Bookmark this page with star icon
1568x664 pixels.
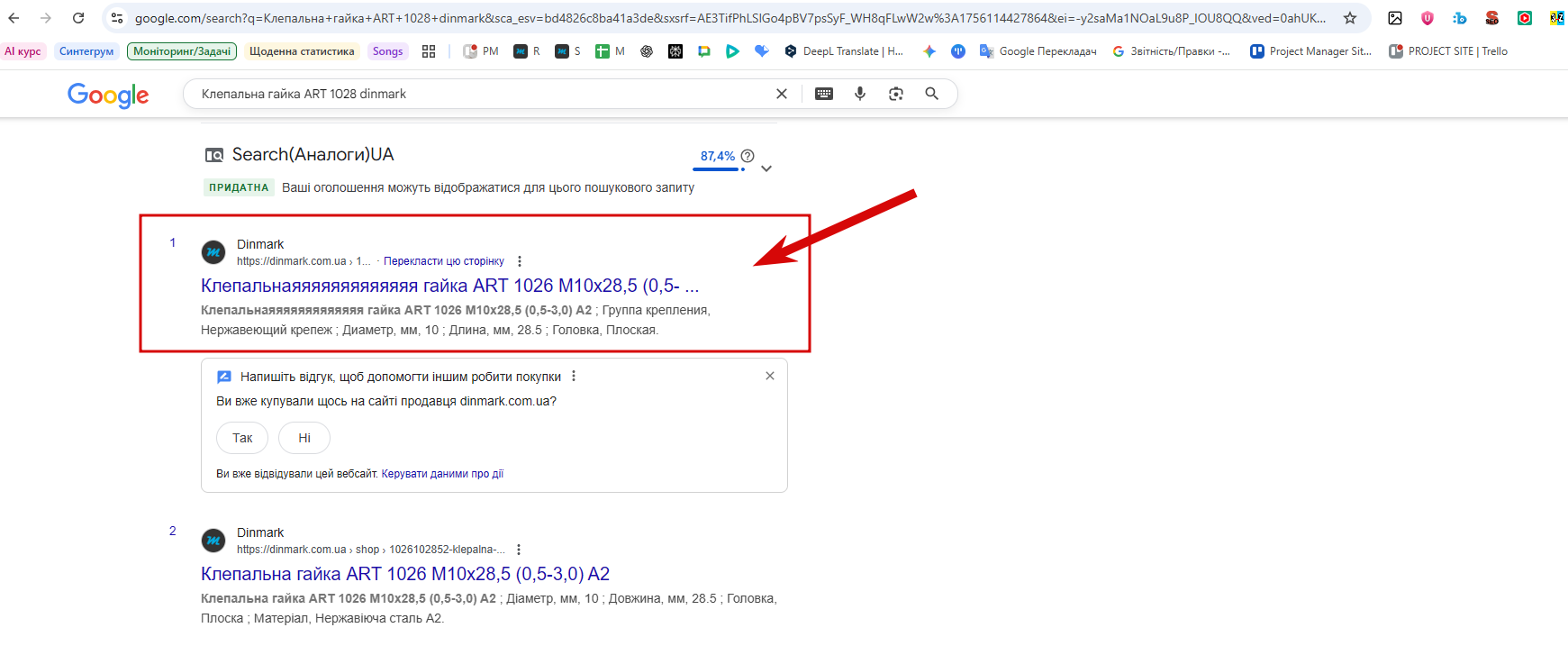pos(1349,18)
